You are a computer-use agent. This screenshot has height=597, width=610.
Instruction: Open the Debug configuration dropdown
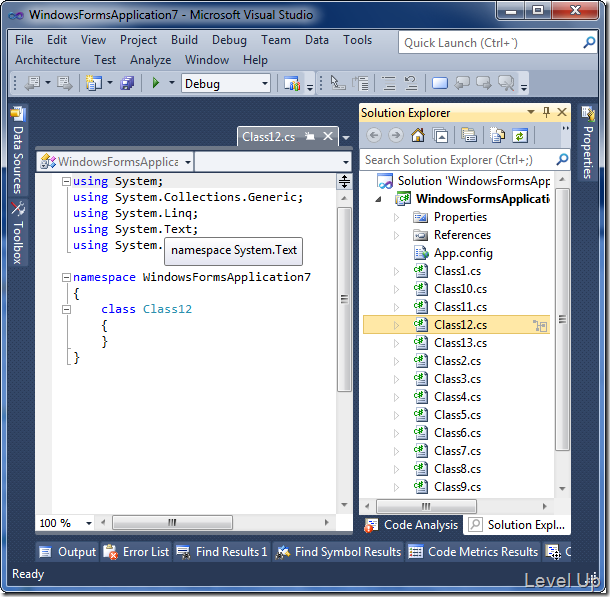pos(265,83)
